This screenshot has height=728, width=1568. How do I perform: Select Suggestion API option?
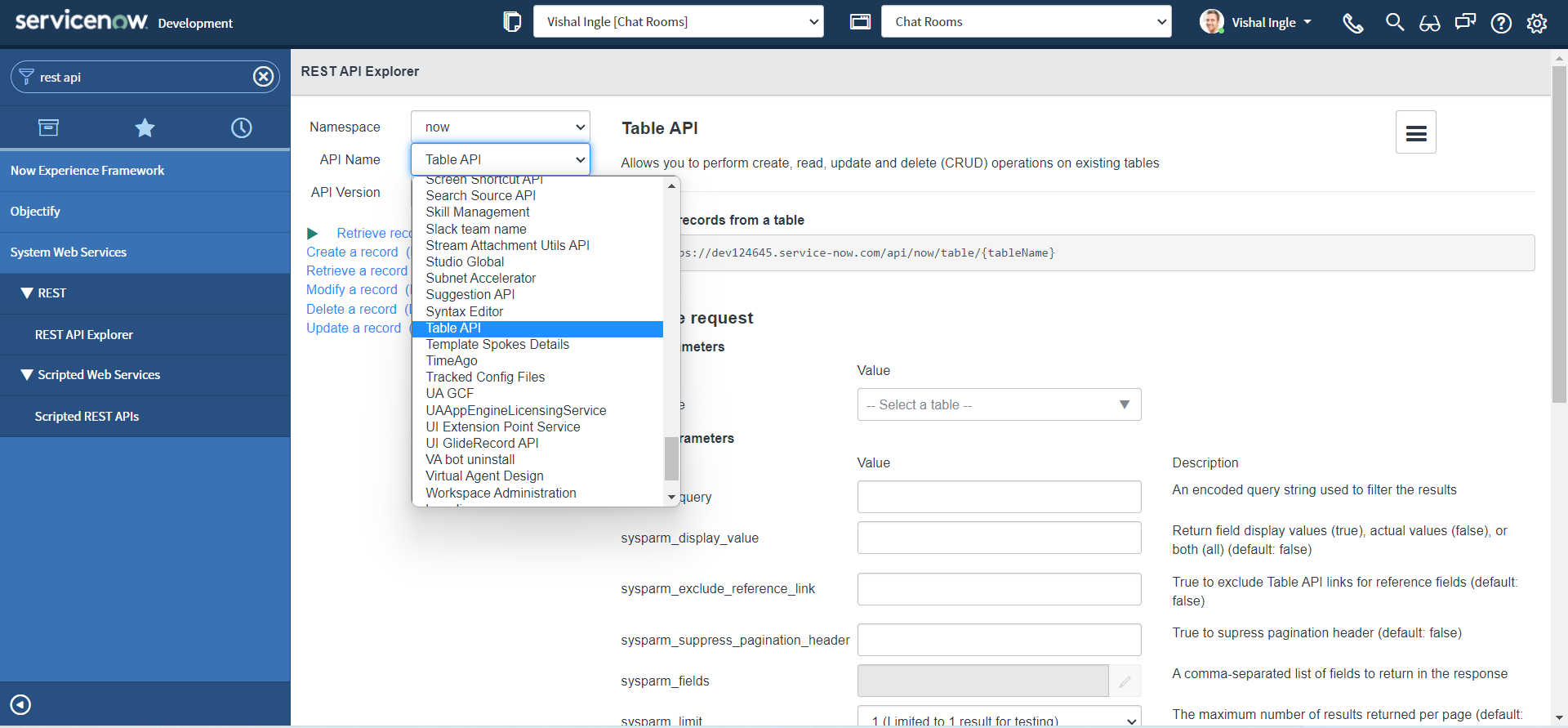pos(537,294)
